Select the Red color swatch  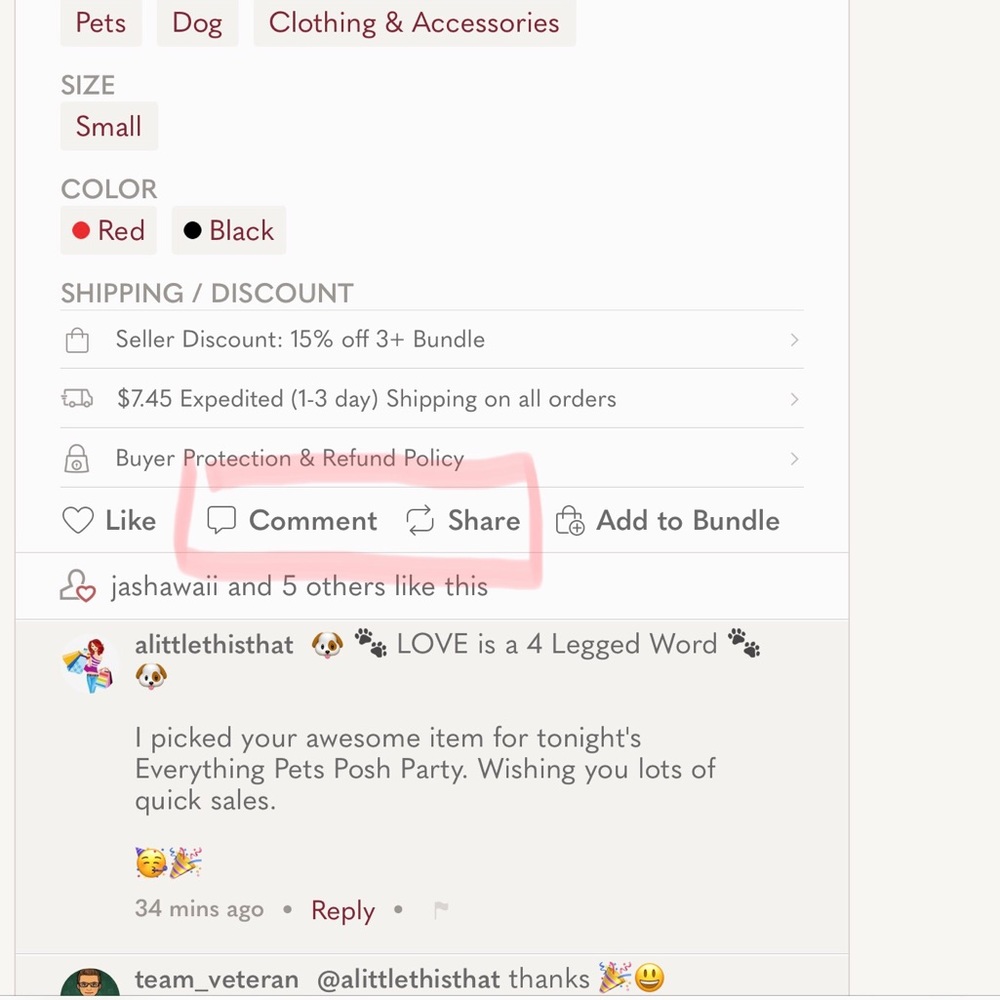click(x=108, y=230)
